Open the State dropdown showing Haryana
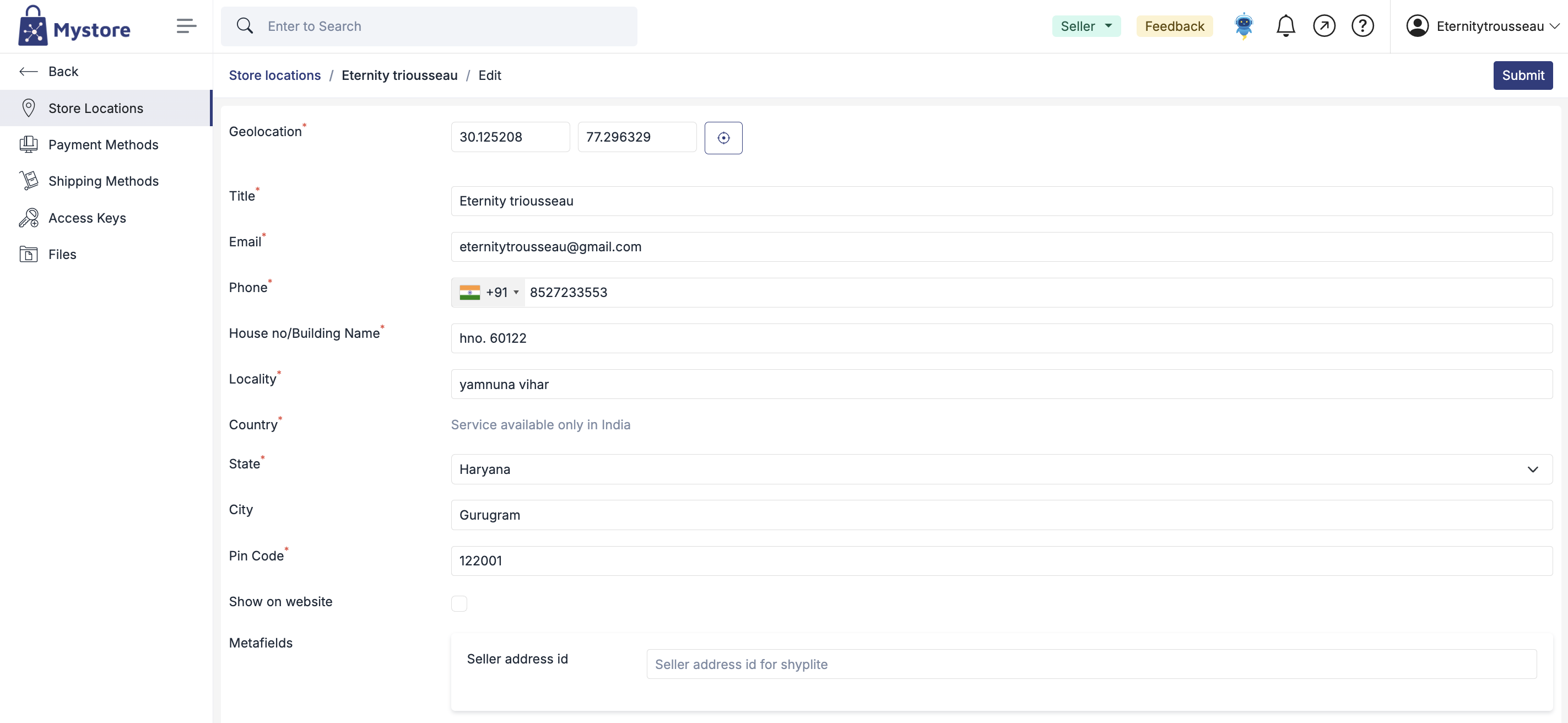Image resolution: width=1568 pixels, height=723 pixels. [1001, 469]
